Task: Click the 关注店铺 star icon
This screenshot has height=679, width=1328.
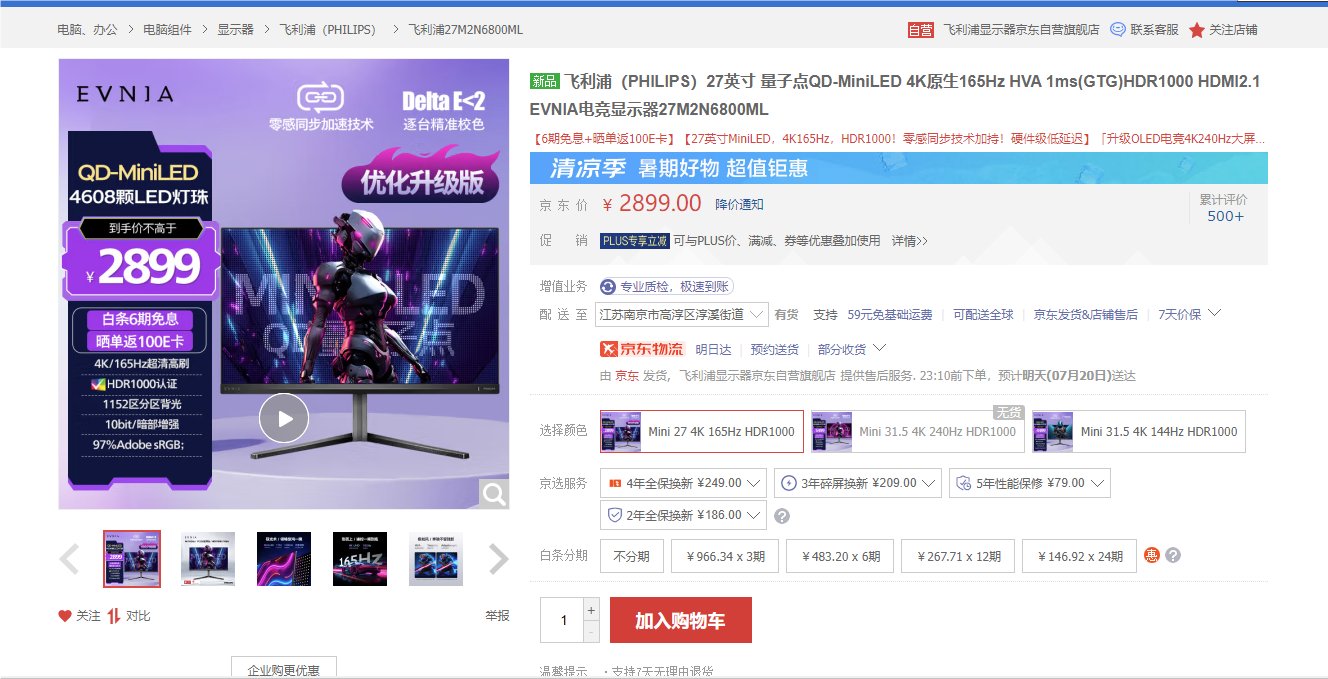Action: tap(1197, 30)
